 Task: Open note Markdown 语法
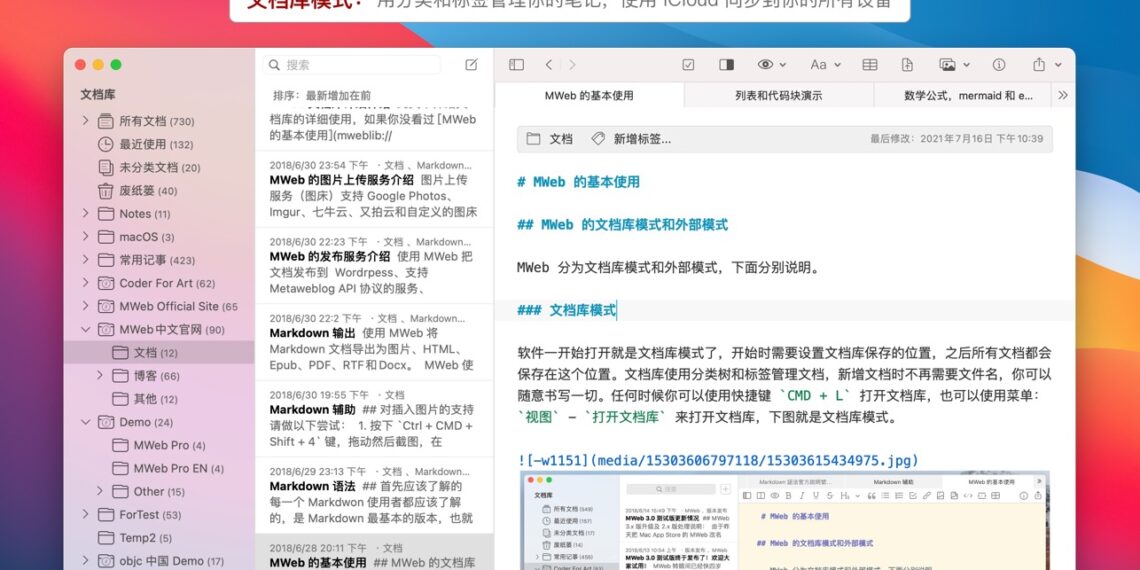(x=374, y=494)
